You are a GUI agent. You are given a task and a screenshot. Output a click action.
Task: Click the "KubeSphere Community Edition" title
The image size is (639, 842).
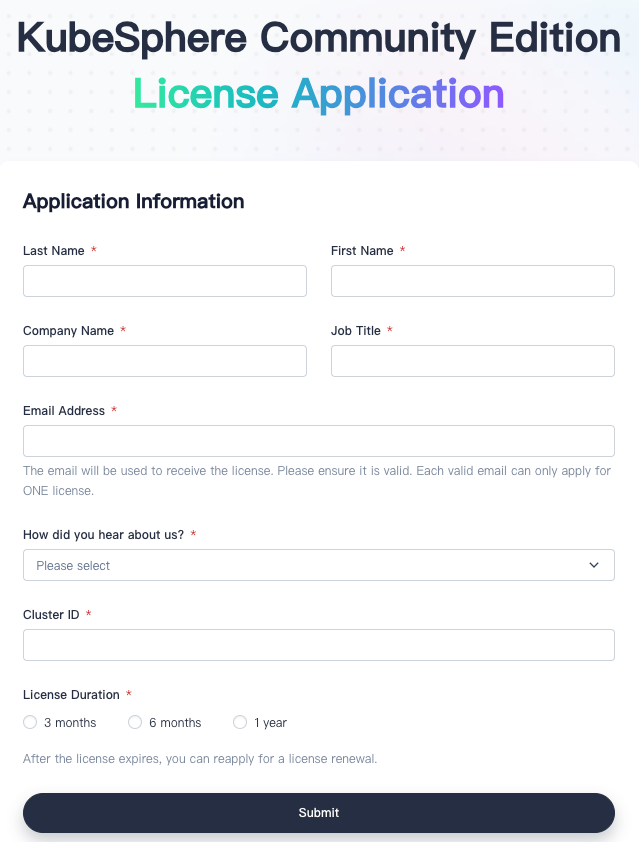click(x=319, y=38)
